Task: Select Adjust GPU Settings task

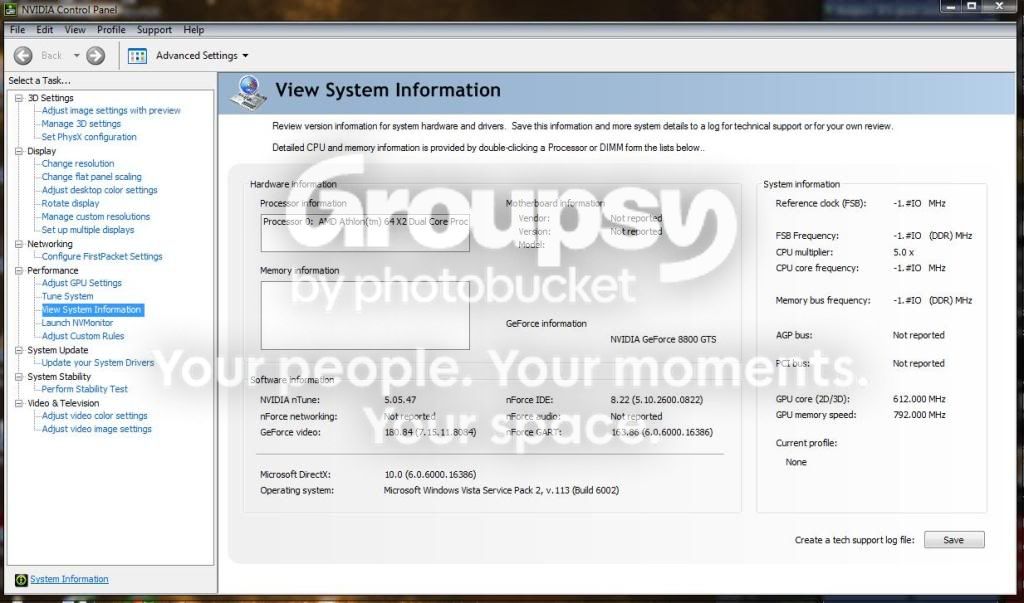Action: pyautogui.click(x=82, y=283)
